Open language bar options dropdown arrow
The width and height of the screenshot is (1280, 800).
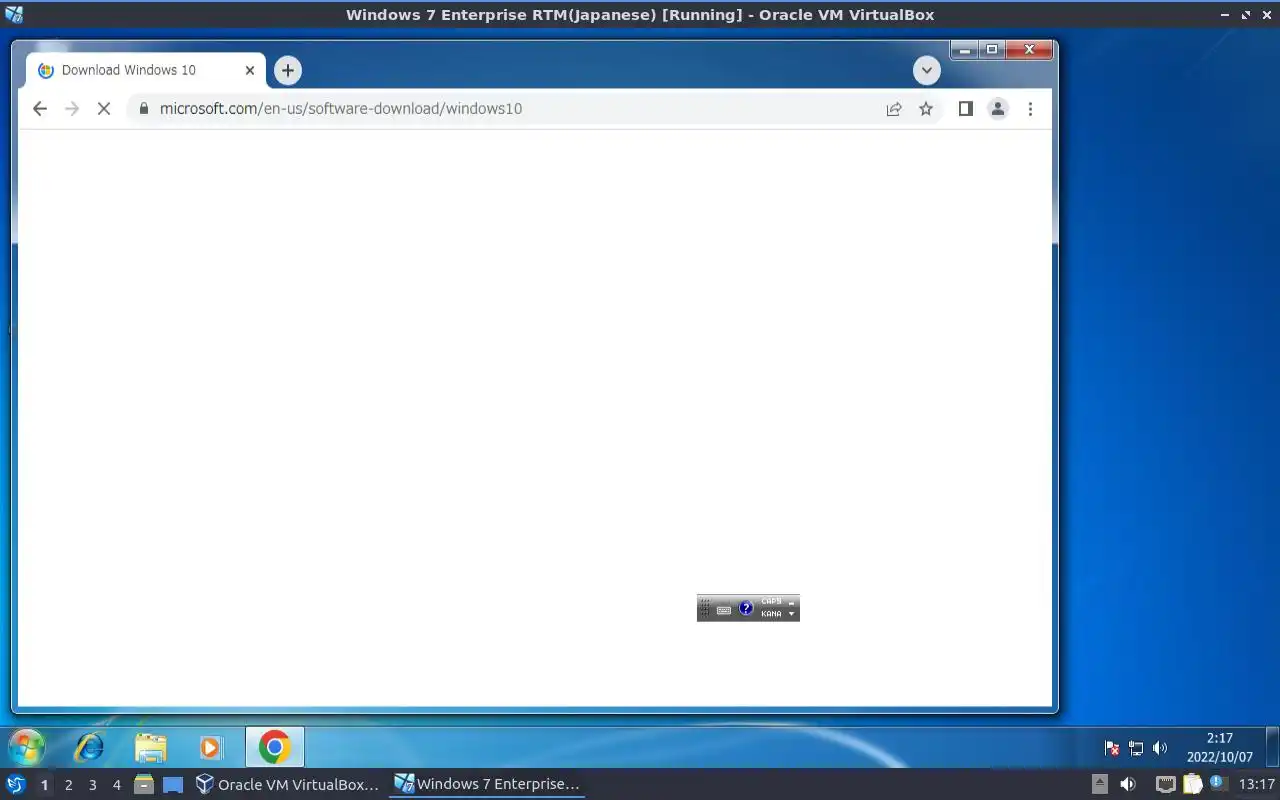792,614
